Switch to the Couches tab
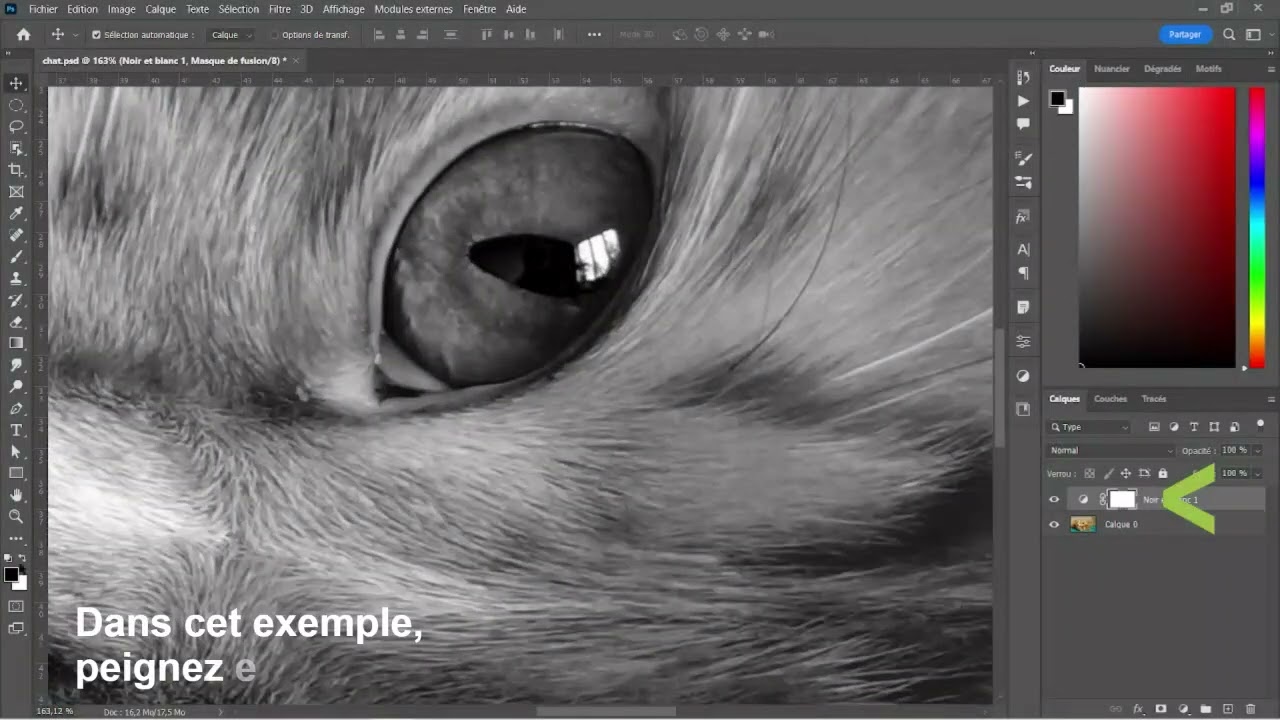This screenshot has height=720, width=1280. point(1110,399)
